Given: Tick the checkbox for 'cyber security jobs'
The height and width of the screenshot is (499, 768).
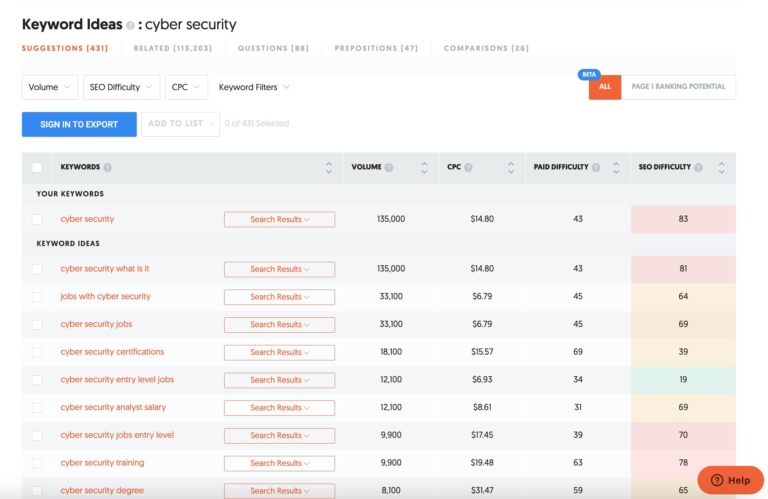Looking at the screenshot, I should pos(37,325).
